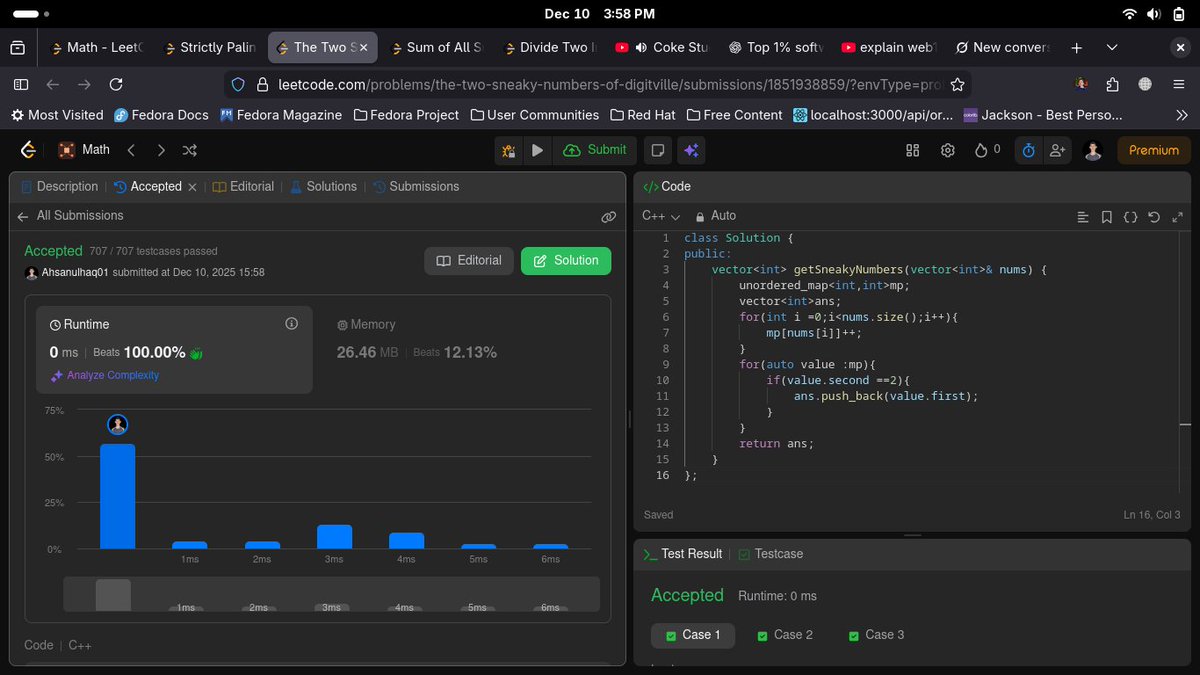Expand code editor to fullscreen
Viewport: 1200px width, 675px height.
click(1177, 217)
